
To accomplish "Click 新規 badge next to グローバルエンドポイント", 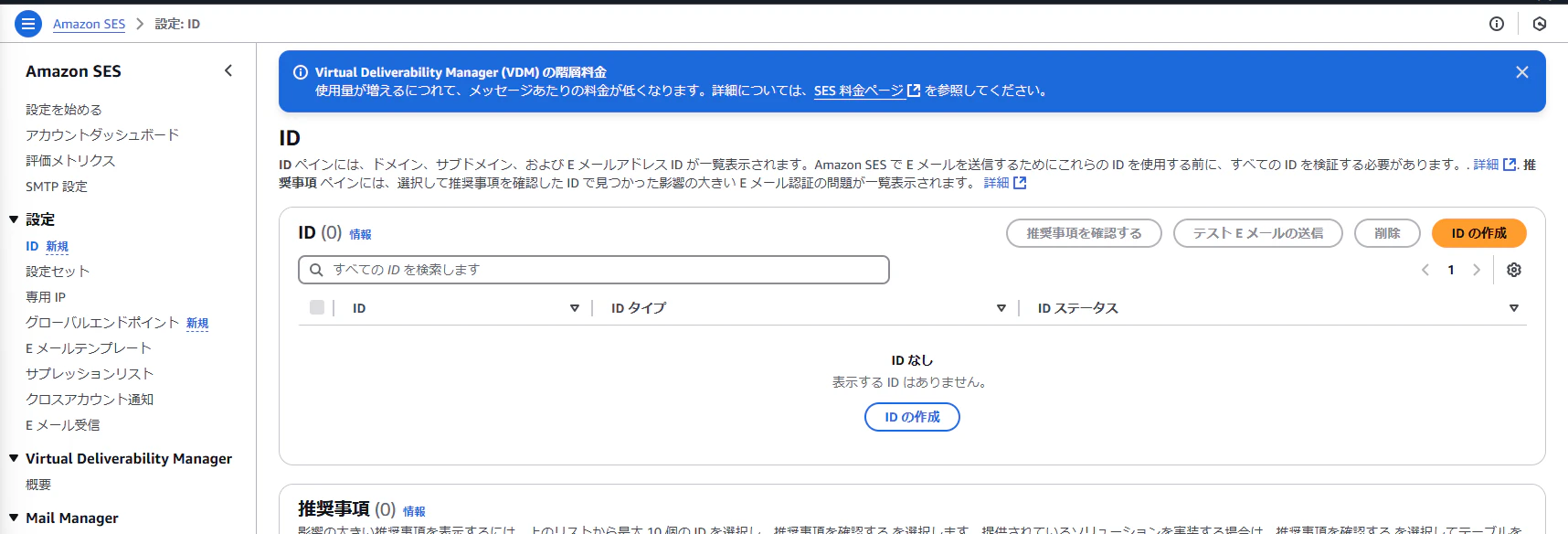I will click(197, 324).
